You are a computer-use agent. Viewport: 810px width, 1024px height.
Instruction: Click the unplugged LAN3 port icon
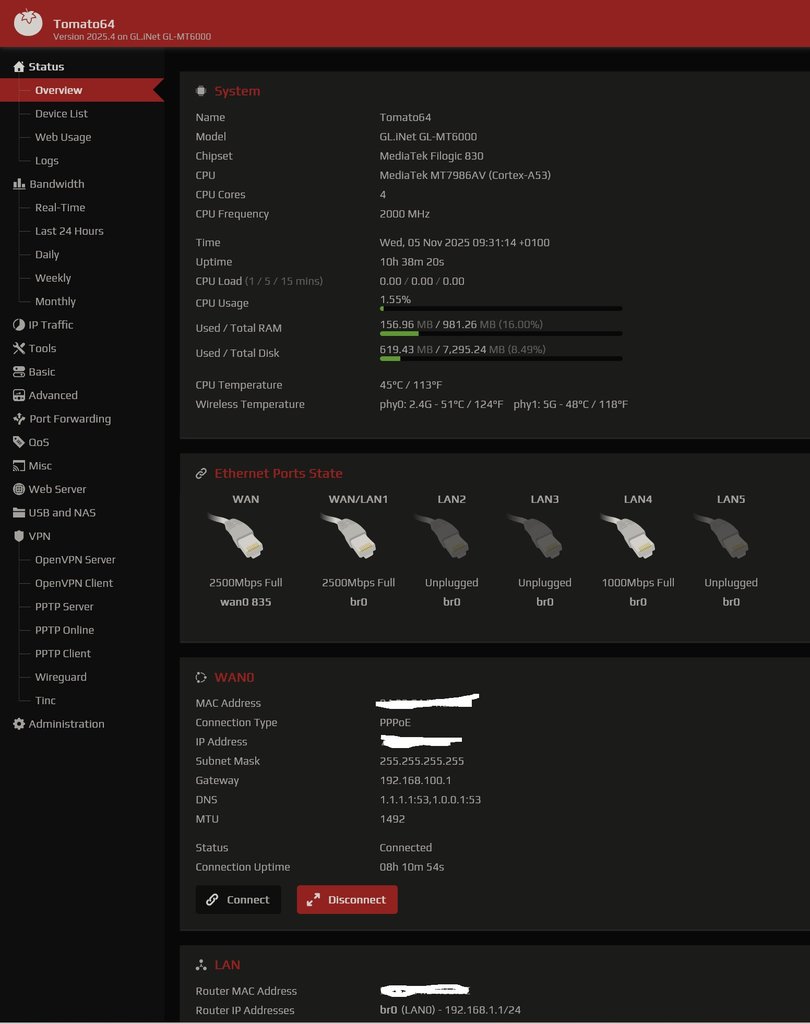coord(536,536)
